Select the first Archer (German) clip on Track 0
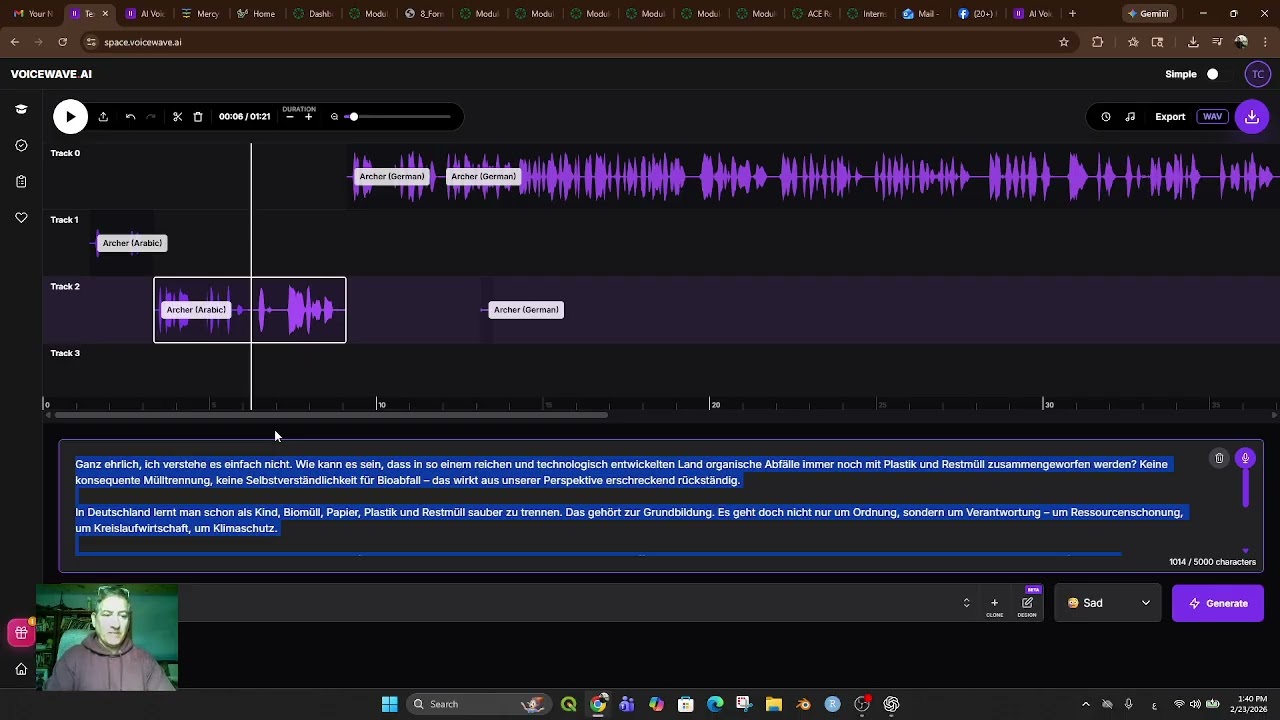 pyautogui.click(x=392, y=177)
